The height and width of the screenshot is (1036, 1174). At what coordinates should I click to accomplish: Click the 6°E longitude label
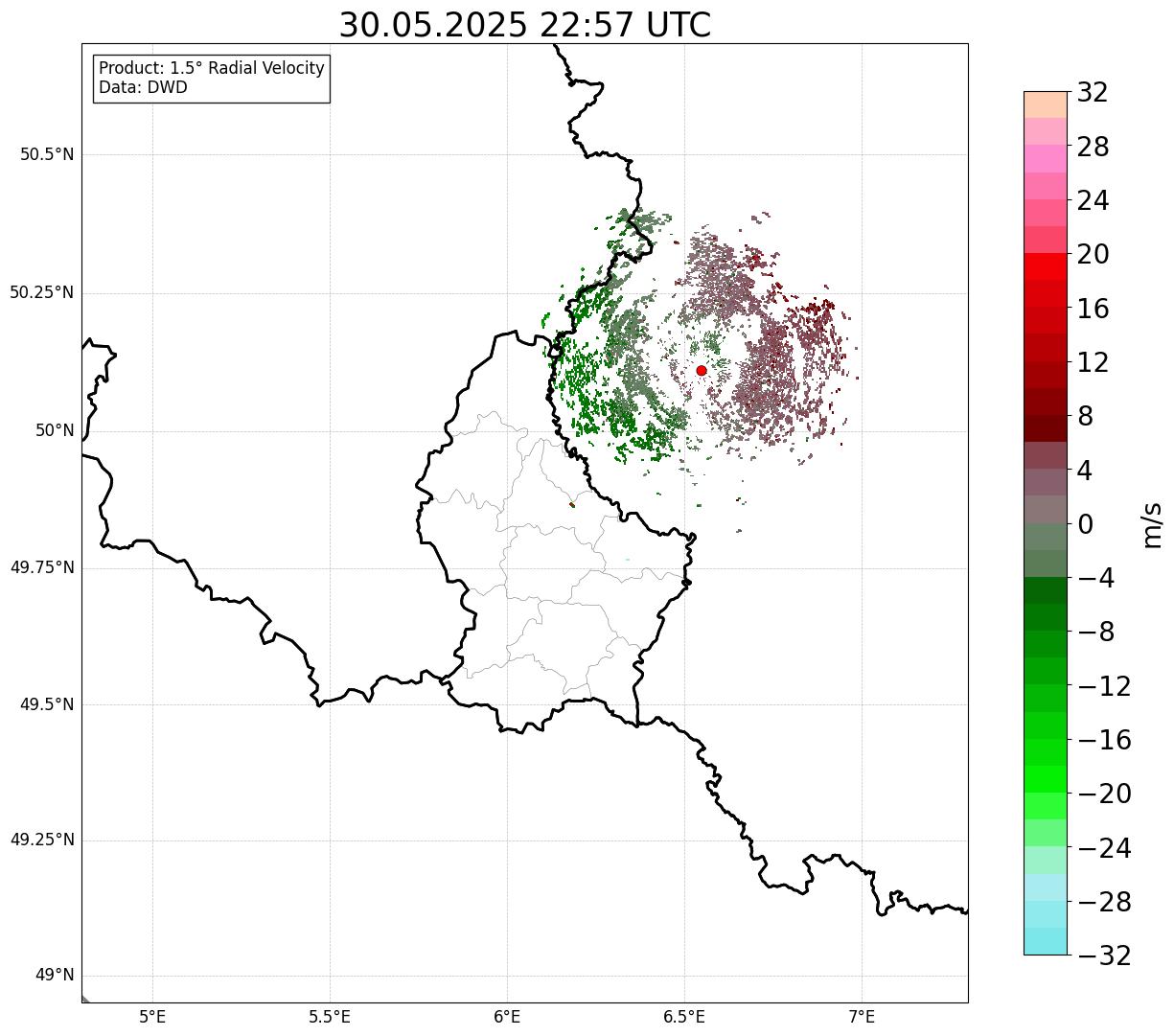click(x=507, y=1018)
